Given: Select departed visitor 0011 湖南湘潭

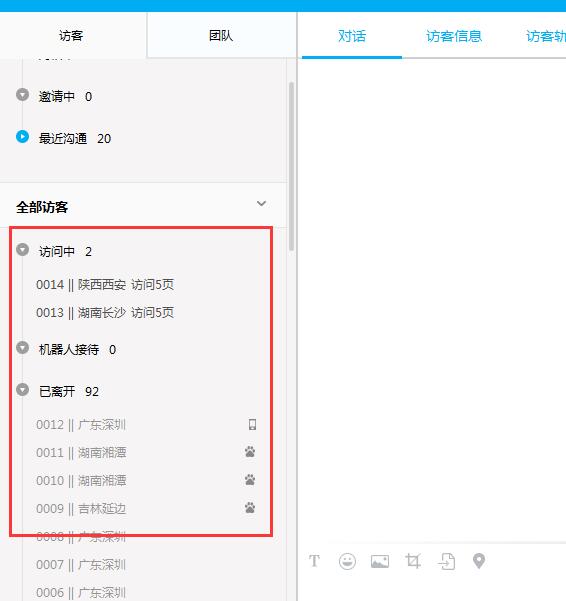Looking at the screenshot, I should point(81,453).
